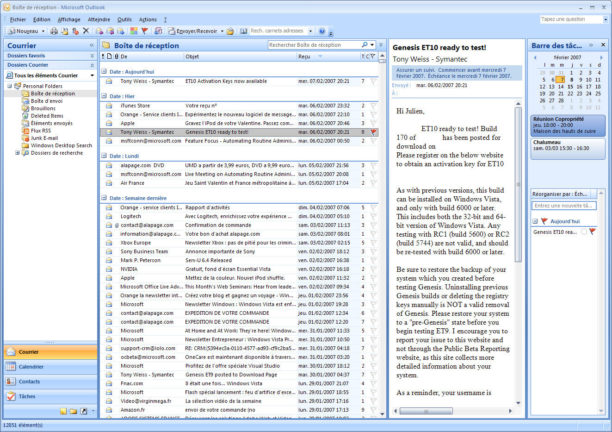Click the reading pane horizontal scrollbar thumb
612x432 pixels.
[x=426, y=411]
